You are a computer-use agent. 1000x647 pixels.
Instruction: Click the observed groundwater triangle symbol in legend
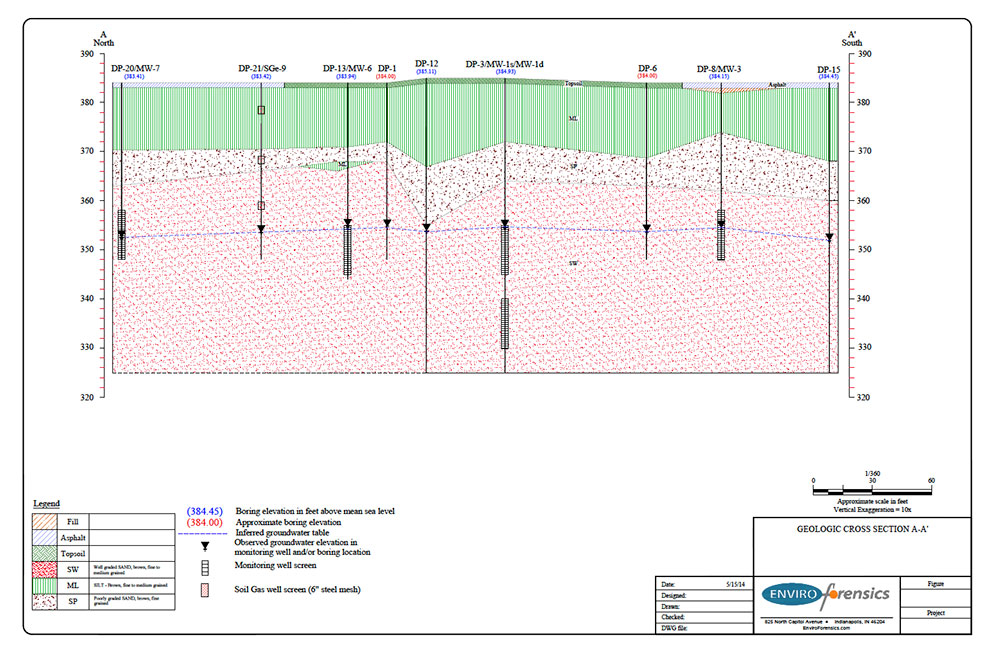pyautogui.click(x=205, y=547)
